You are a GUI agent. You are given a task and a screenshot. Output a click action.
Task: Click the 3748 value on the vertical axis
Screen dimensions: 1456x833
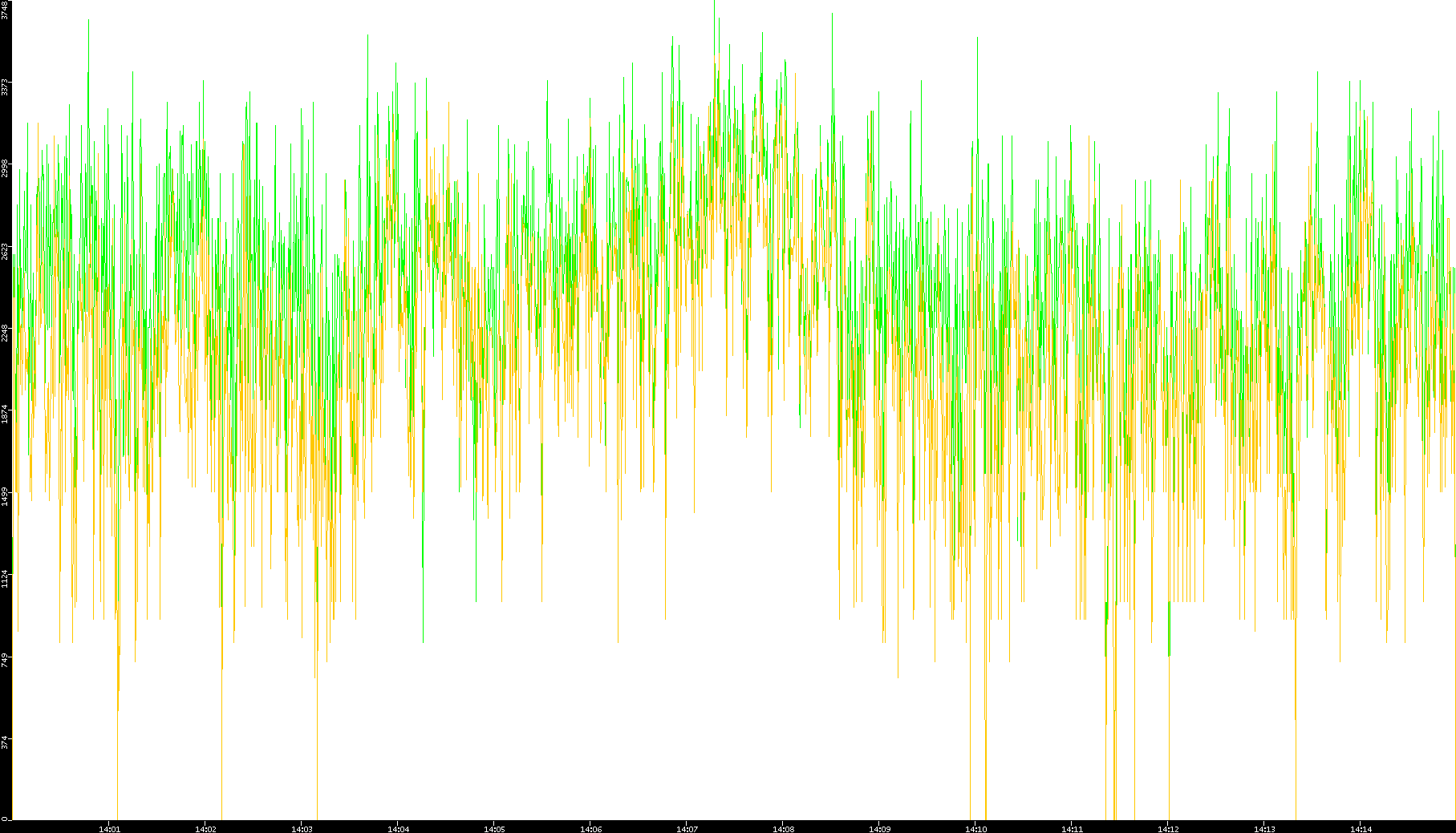[5, 9]
